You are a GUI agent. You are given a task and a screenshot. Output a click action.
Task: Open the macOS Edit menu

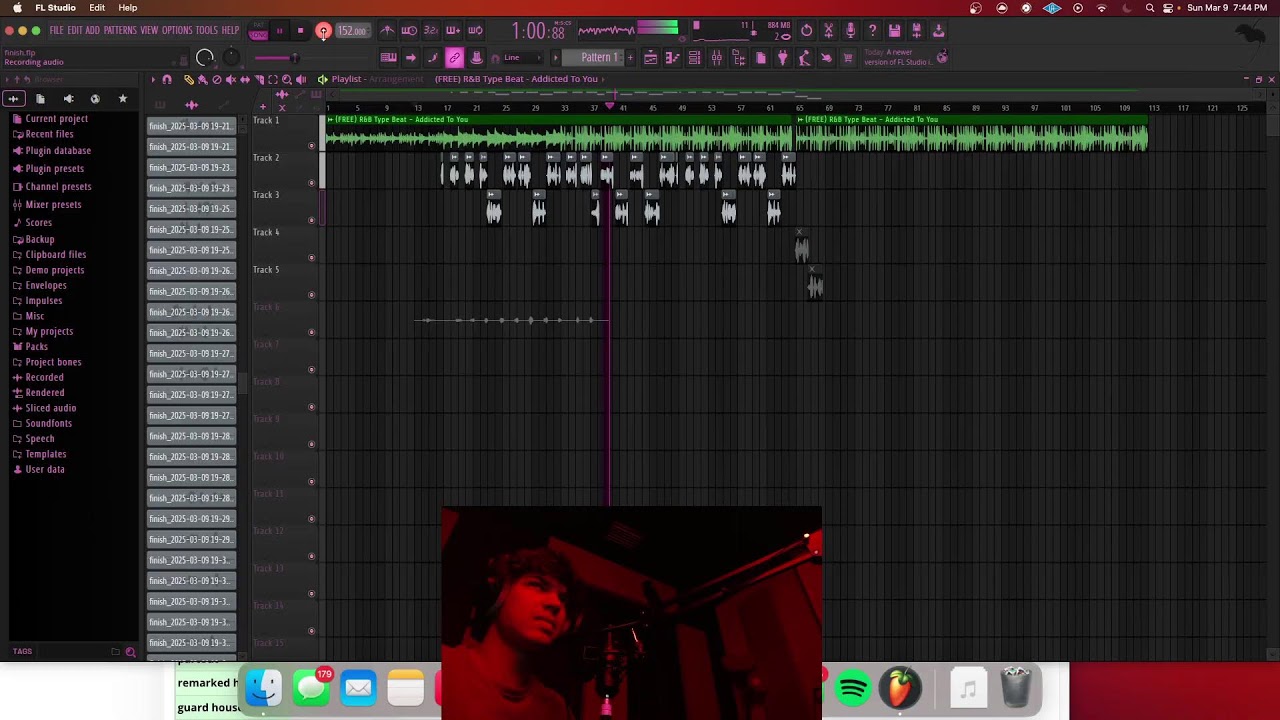97,8
